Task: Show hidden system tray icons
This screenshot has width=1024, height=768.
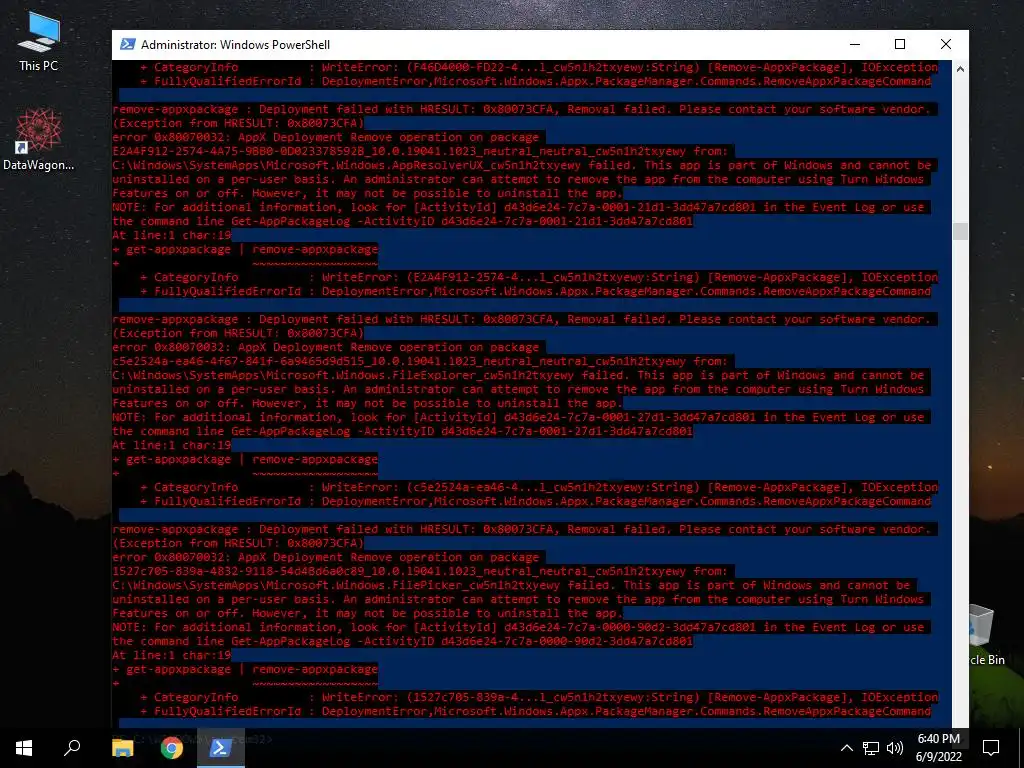Action: point(846,748)
